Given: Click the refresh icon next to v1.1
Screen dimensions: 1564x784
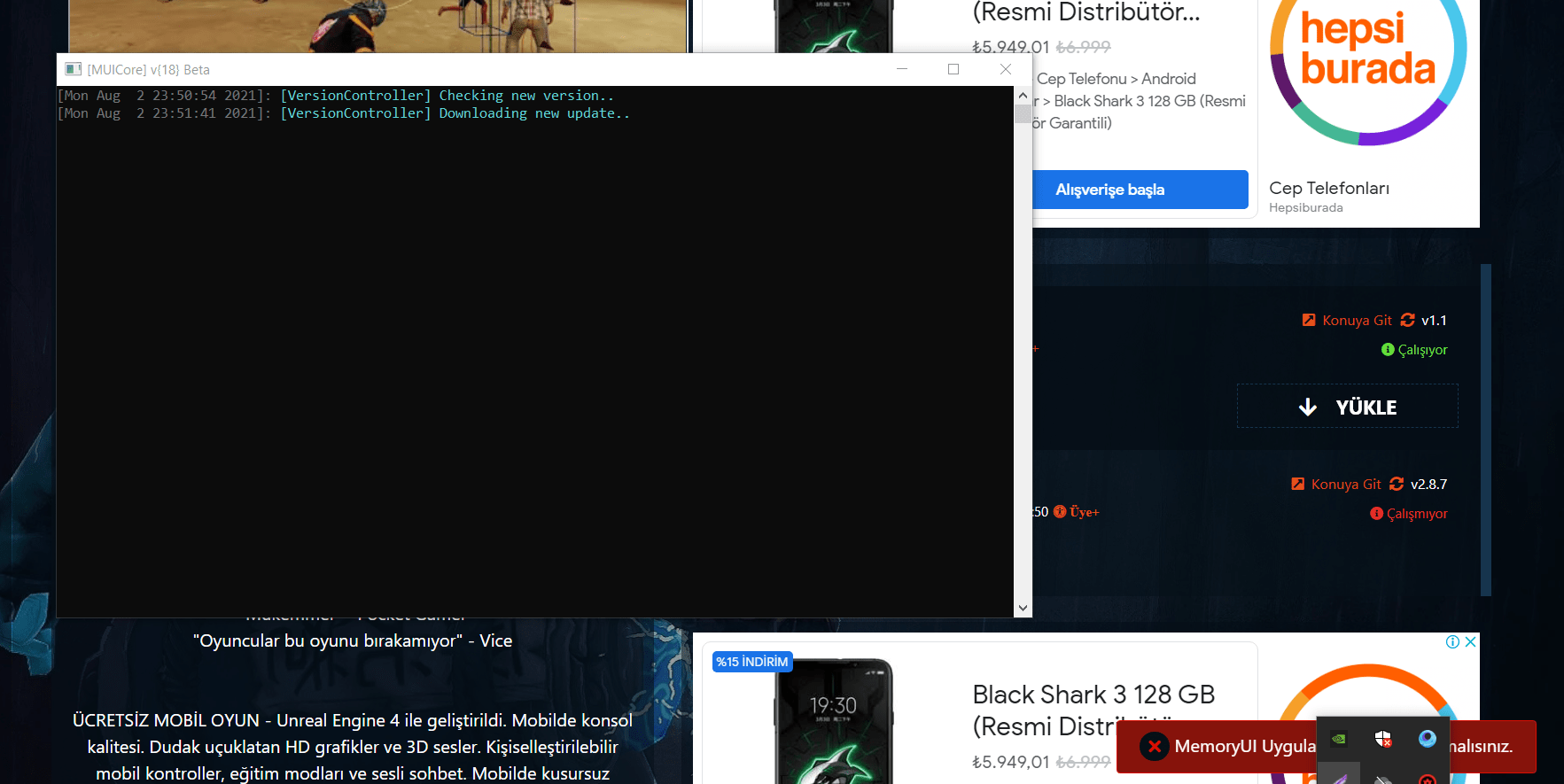Looking at the screenshot, I should click(x=1407, y=320).
